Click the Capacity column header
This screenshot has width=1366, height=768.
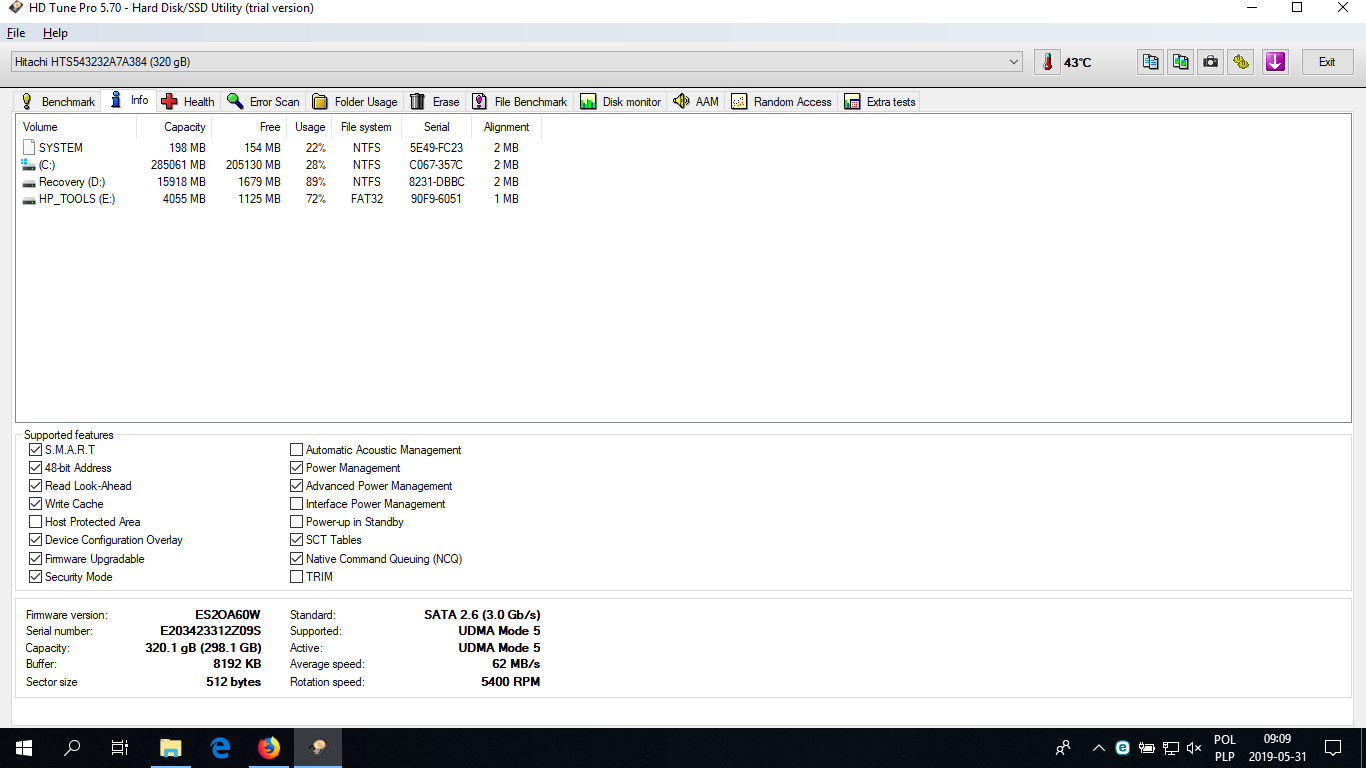[174, 127]
